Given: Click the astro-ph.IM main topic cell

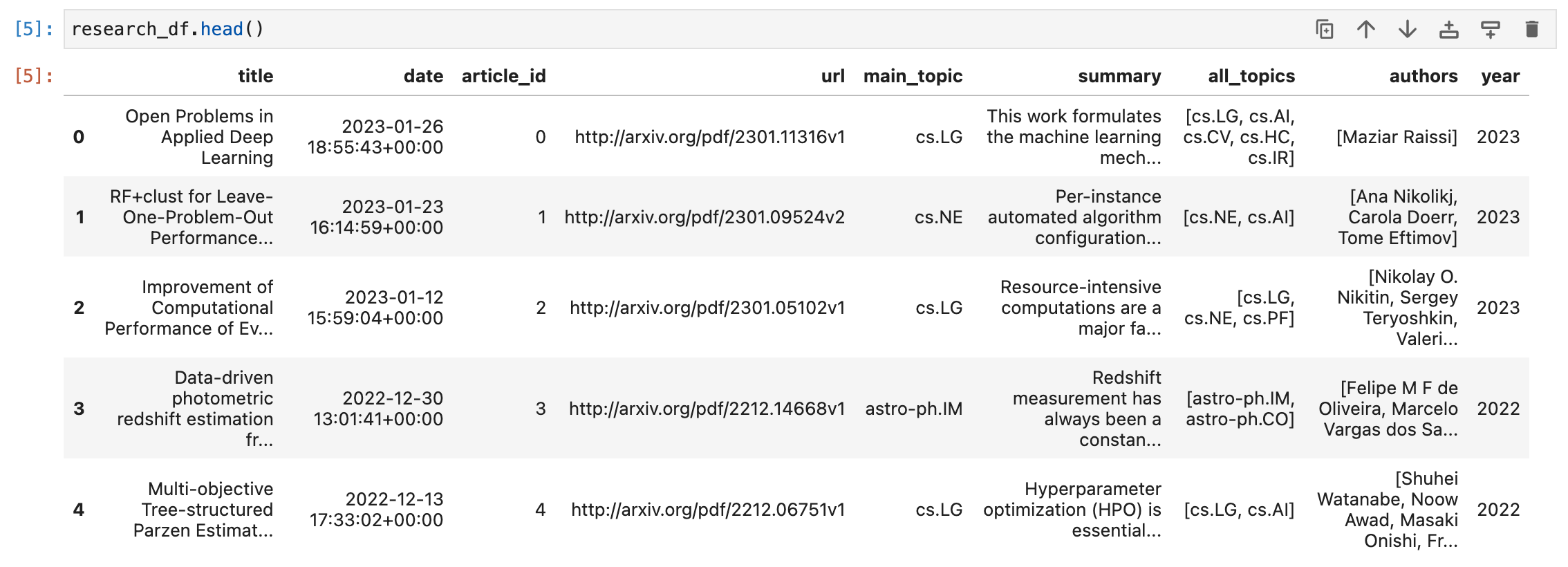Looking at the screenshot, I should [913, 409].
